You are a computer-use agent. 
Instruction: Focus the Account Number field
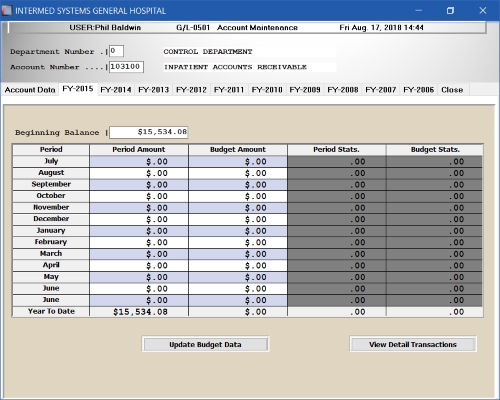[126, 67]
